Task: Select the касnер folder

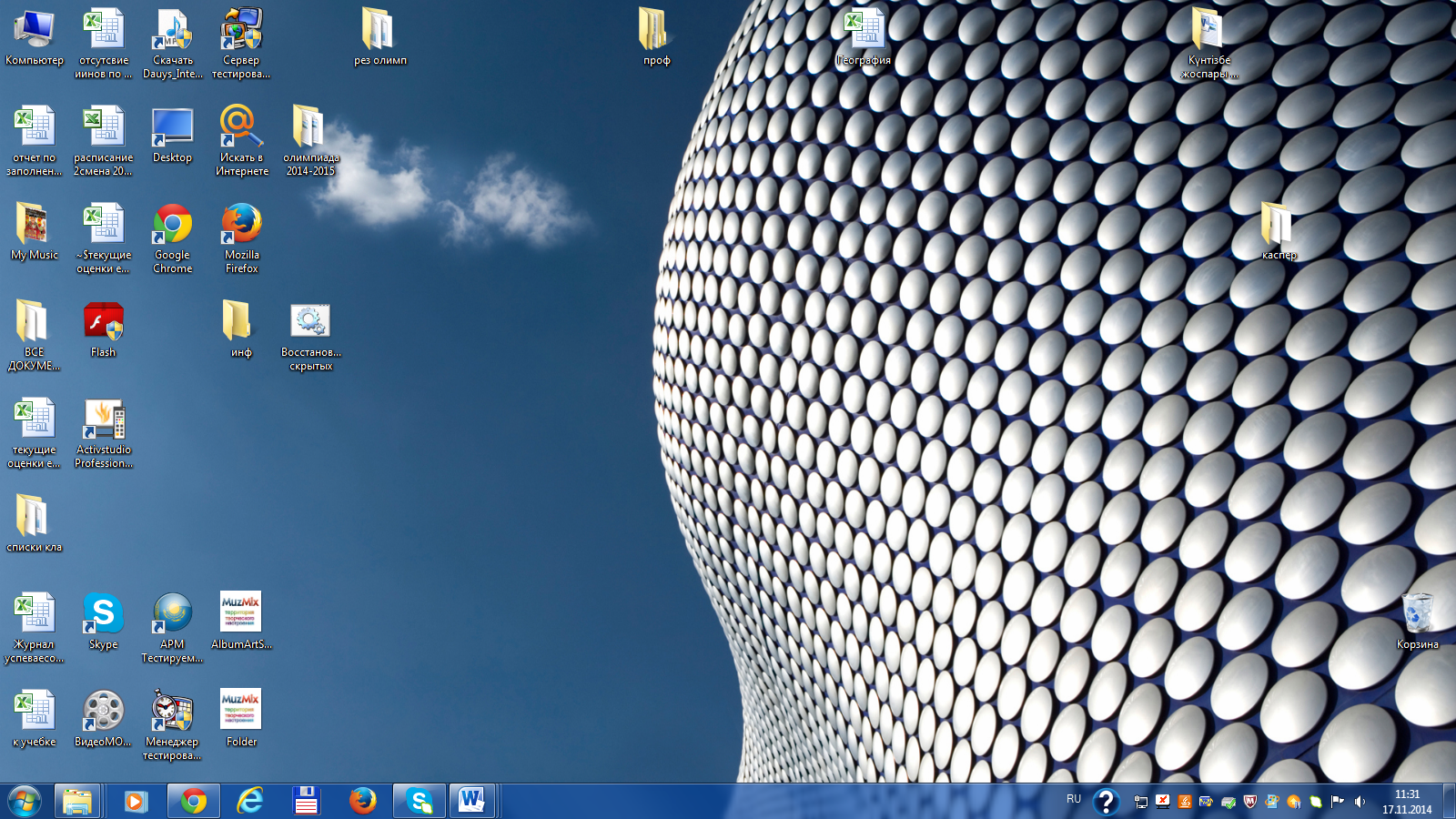Action: click(1279, 232)
